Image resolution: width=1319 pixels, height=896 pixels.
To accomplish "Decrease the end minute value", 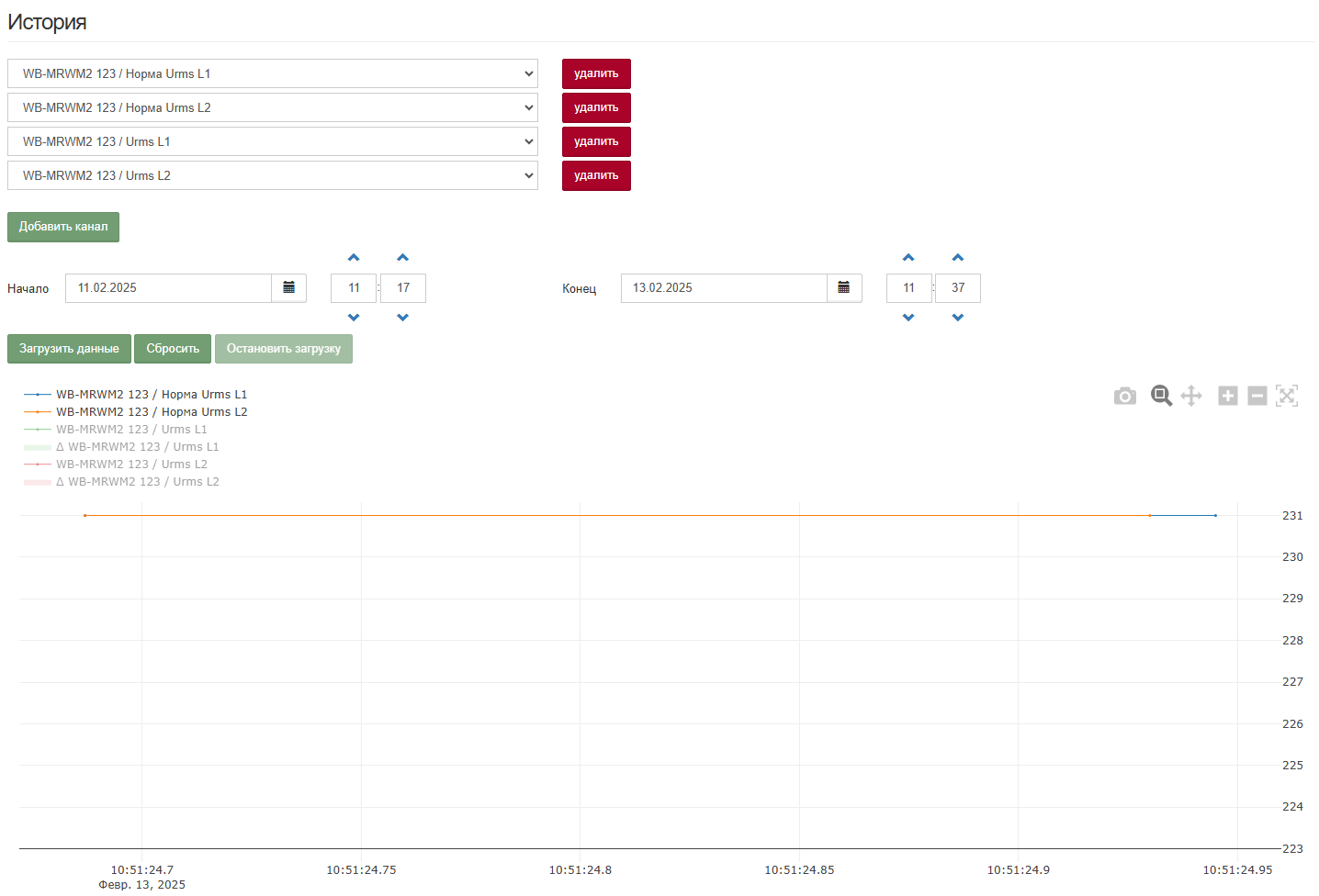I will click(958, 318).
